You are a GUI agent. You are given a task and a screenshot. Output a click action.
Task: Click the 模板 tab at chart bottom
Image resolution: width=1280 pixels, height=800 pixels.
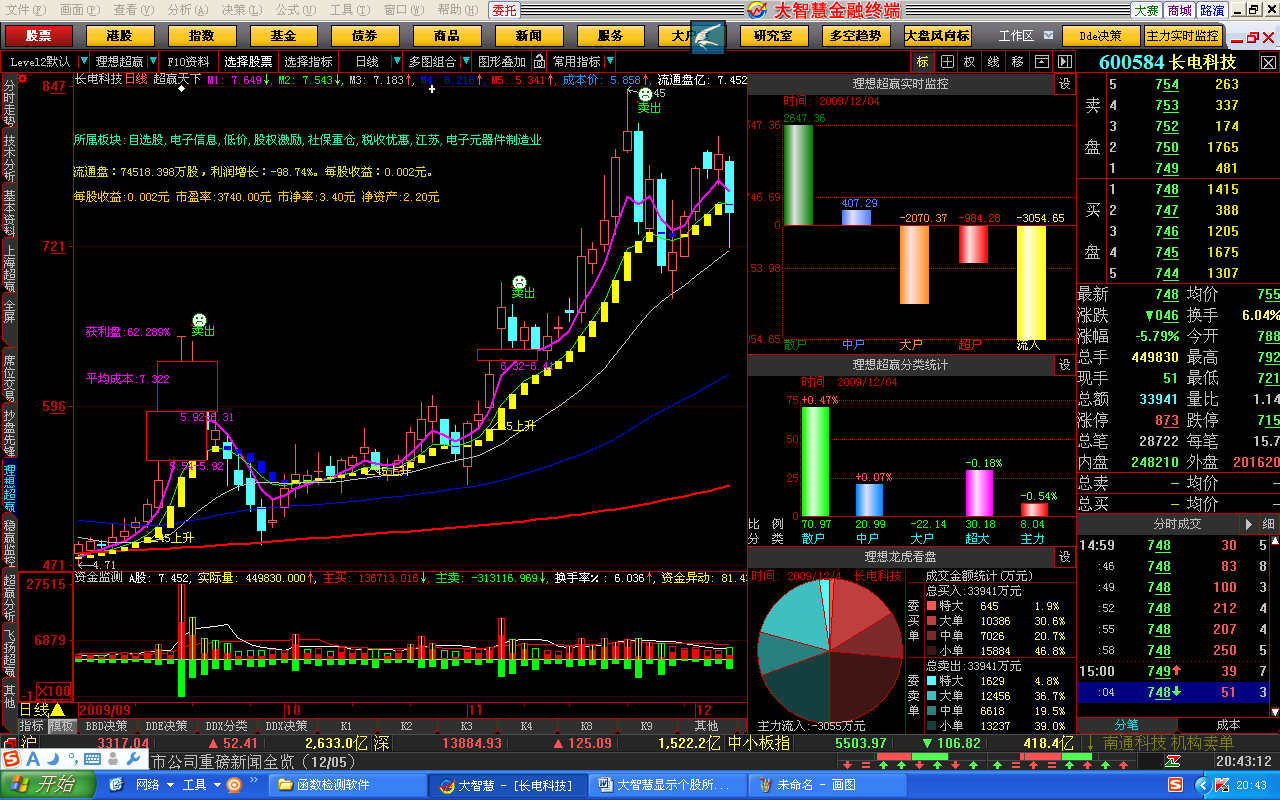click(x=62, y=726)
